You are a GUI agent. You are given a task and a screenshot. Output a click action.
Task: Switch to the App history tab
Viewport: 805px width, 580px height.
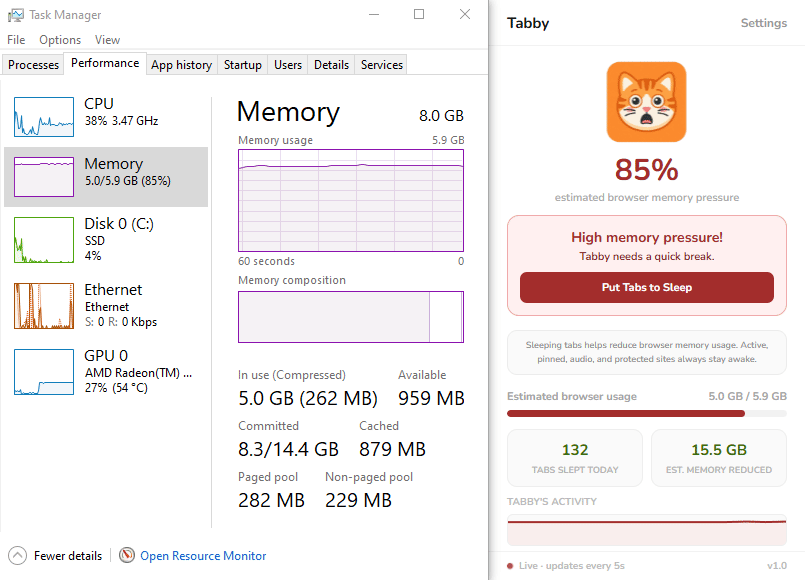[181, 65]
